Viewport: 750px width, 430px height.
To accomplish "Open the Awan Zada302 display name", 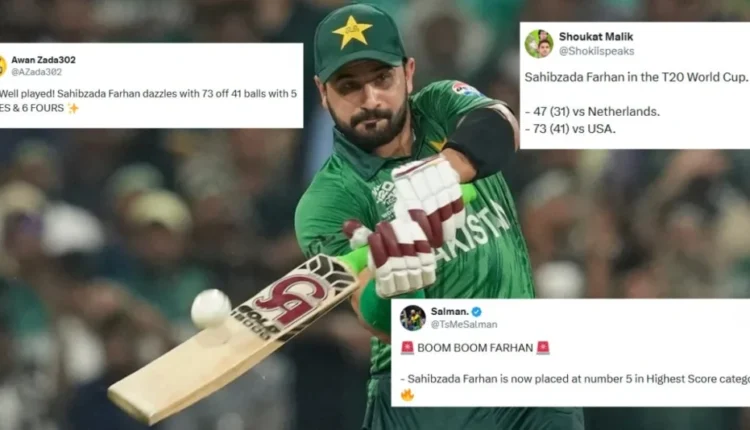I will [x=44, y=60].
